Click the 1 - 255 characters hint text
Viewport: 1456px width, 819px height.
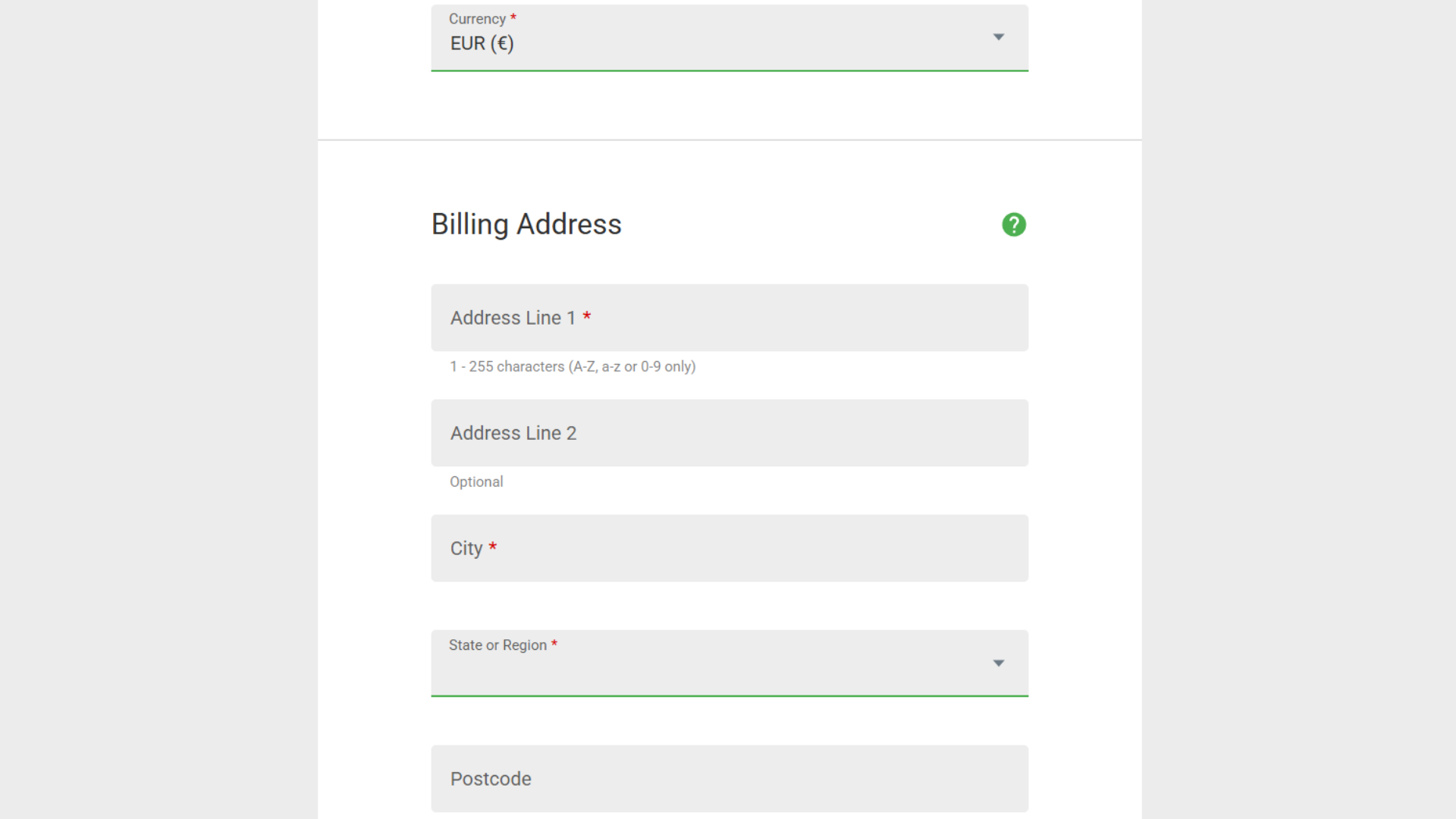pos(573,366)
